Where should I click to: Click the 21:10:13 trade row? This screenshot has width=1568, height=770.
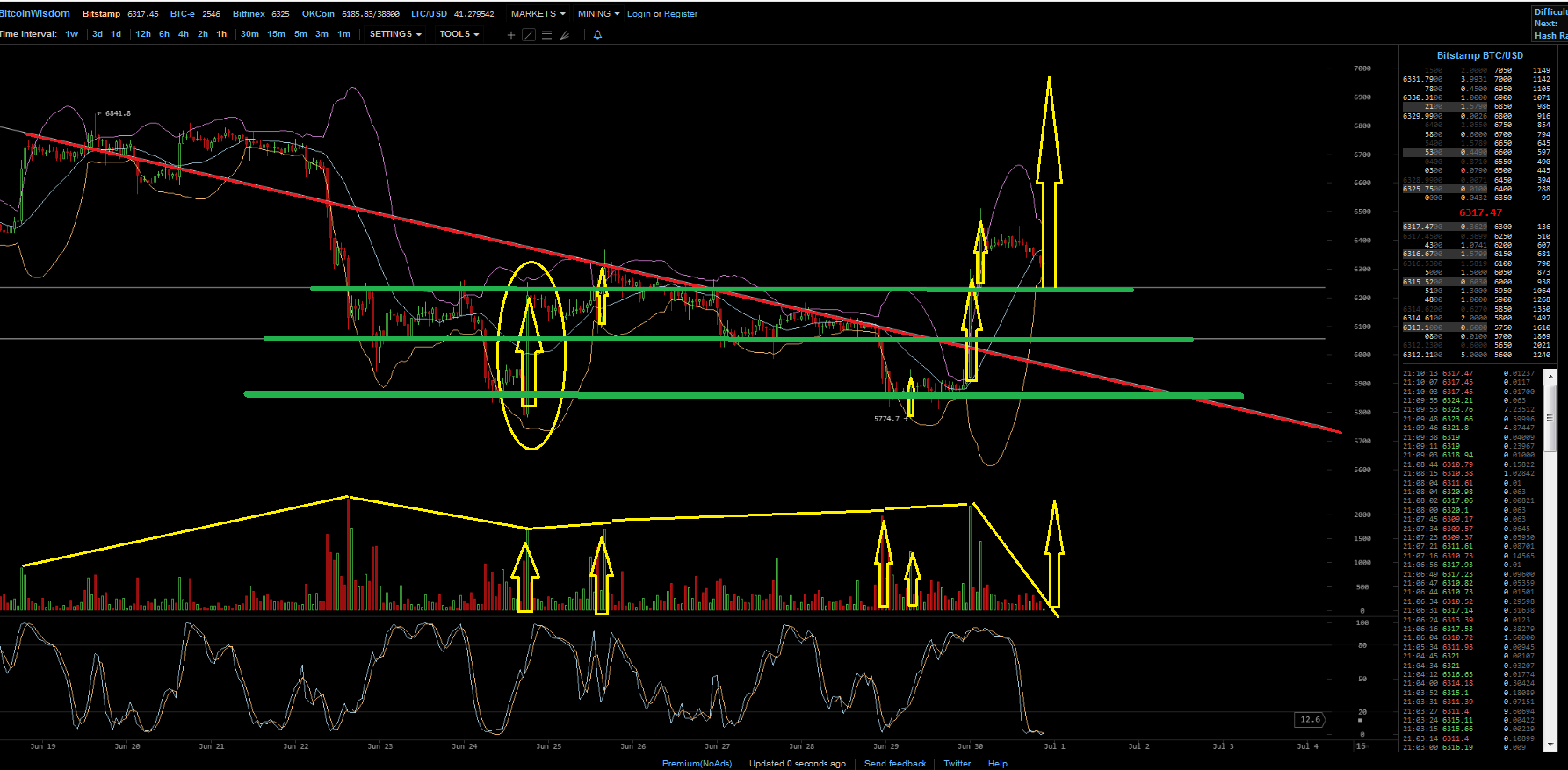click(1469, 373)
